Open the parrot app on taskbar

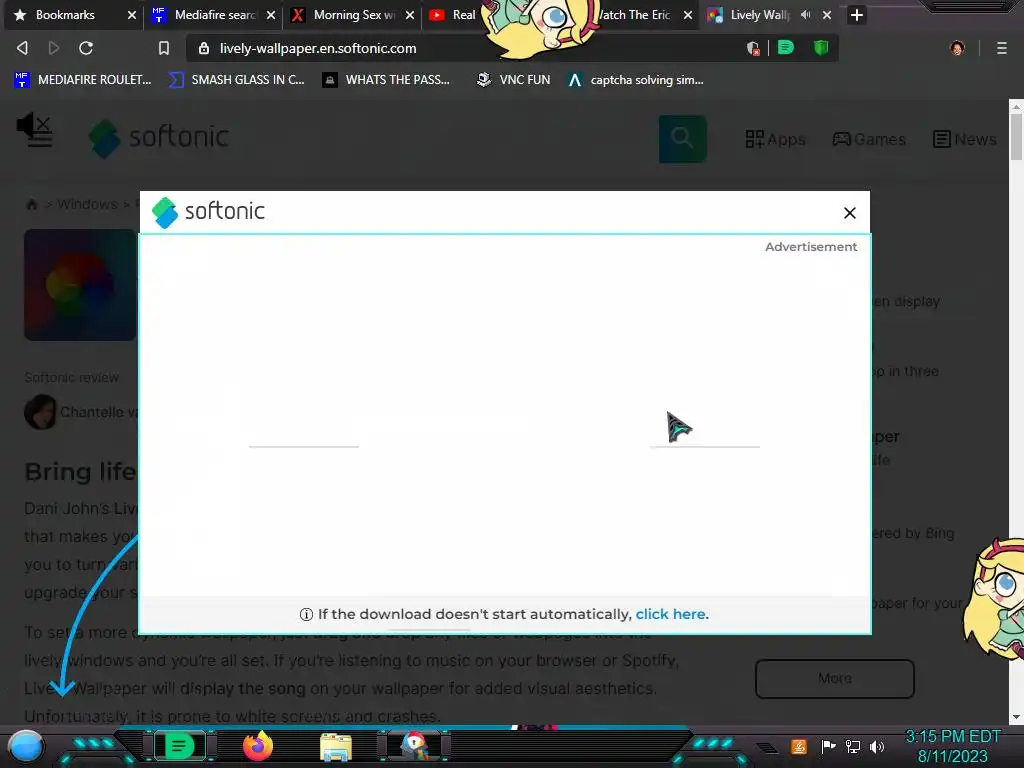tap(414, 746)
